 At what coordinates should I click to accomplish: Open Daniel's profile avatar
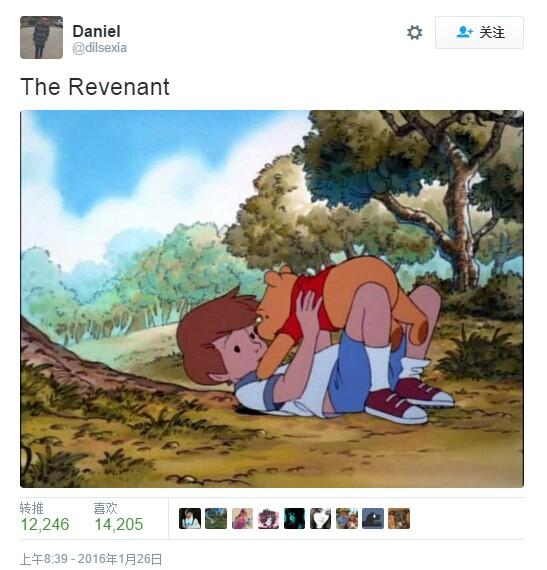pos(41,37)
